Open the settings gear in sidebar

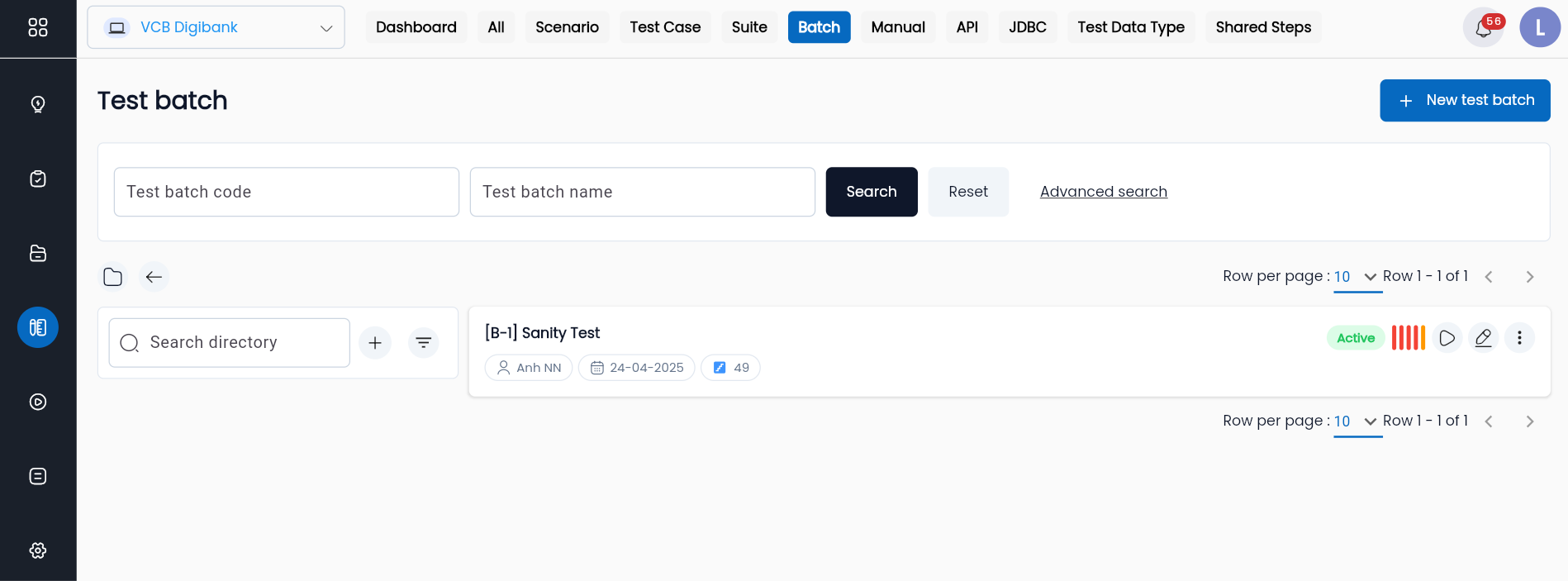point(38,550)
